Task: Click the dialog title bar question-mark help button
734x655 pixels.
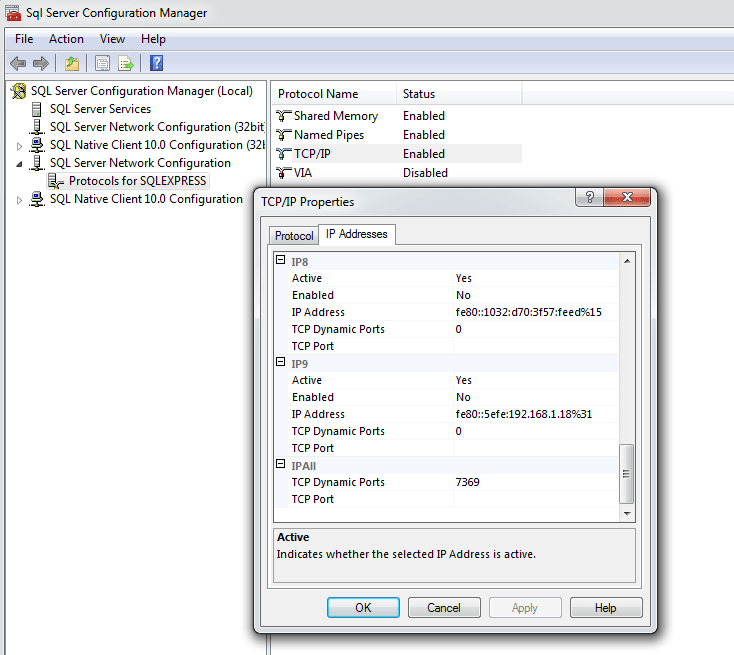Action: pos(589,197)
